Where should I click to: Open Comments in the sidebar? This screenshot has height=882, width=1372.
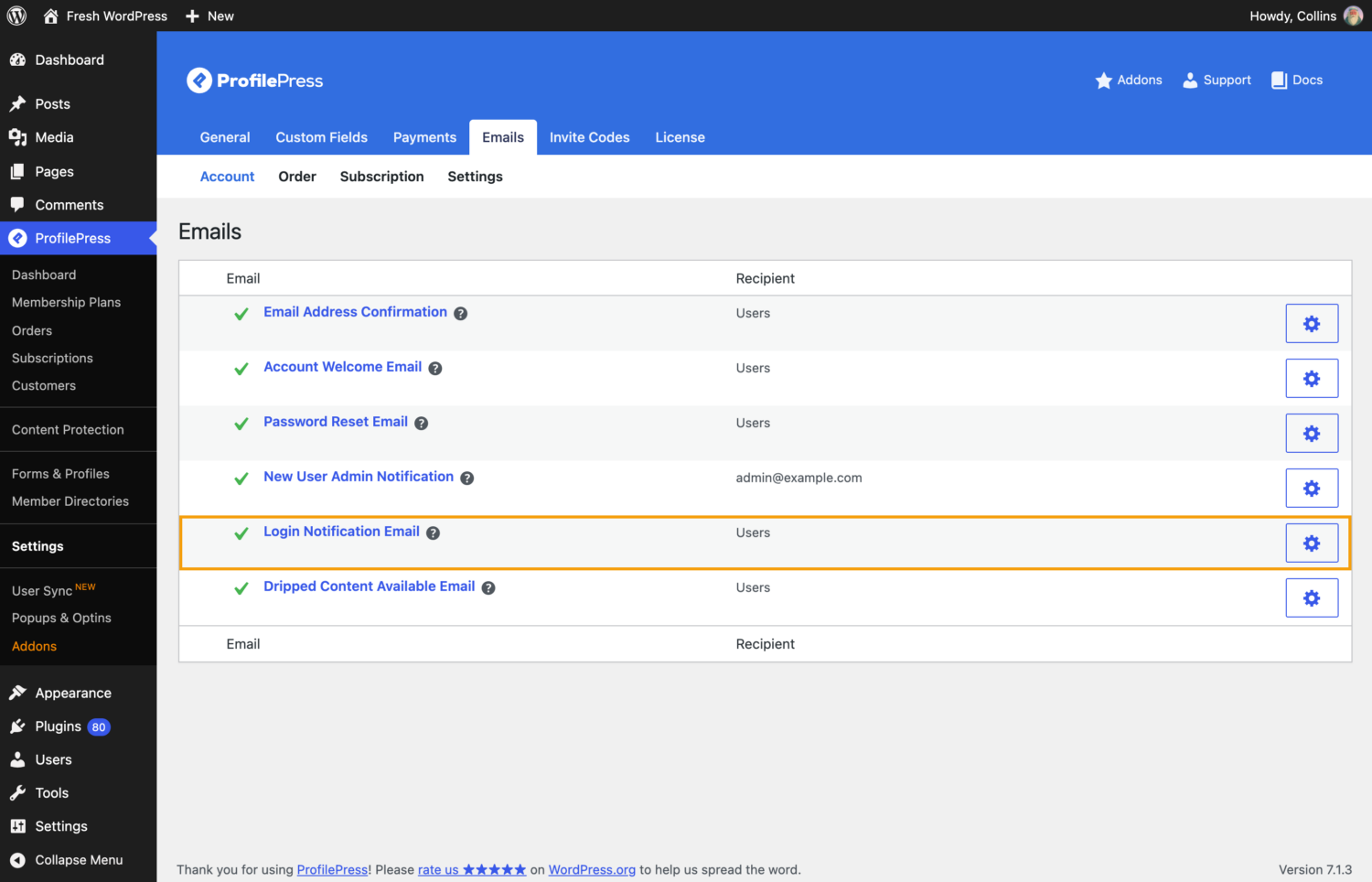click(78, 205)
